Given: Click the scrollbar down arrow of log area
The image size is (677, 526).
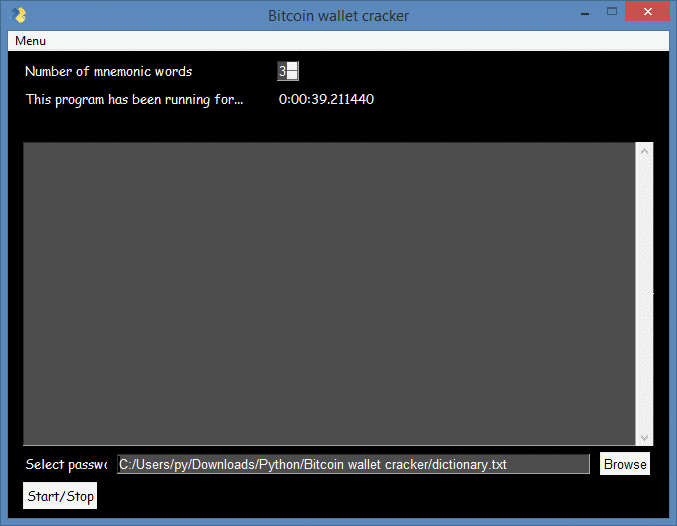Looking at the screenshot, I should 645,437.
